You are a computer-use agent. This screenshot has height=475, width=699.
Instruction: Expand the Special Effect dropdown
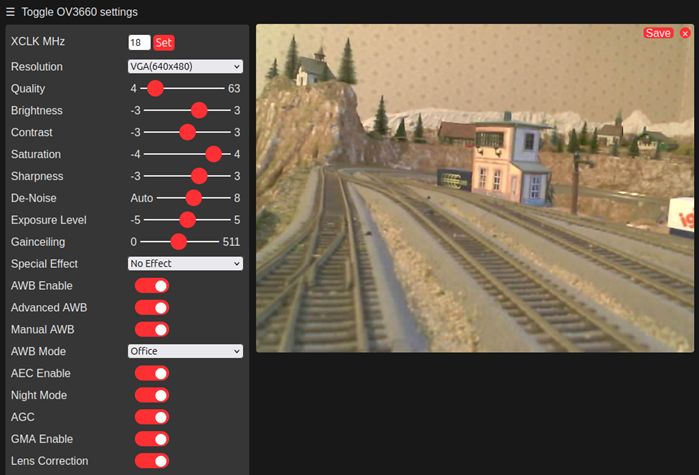[185, 264]
